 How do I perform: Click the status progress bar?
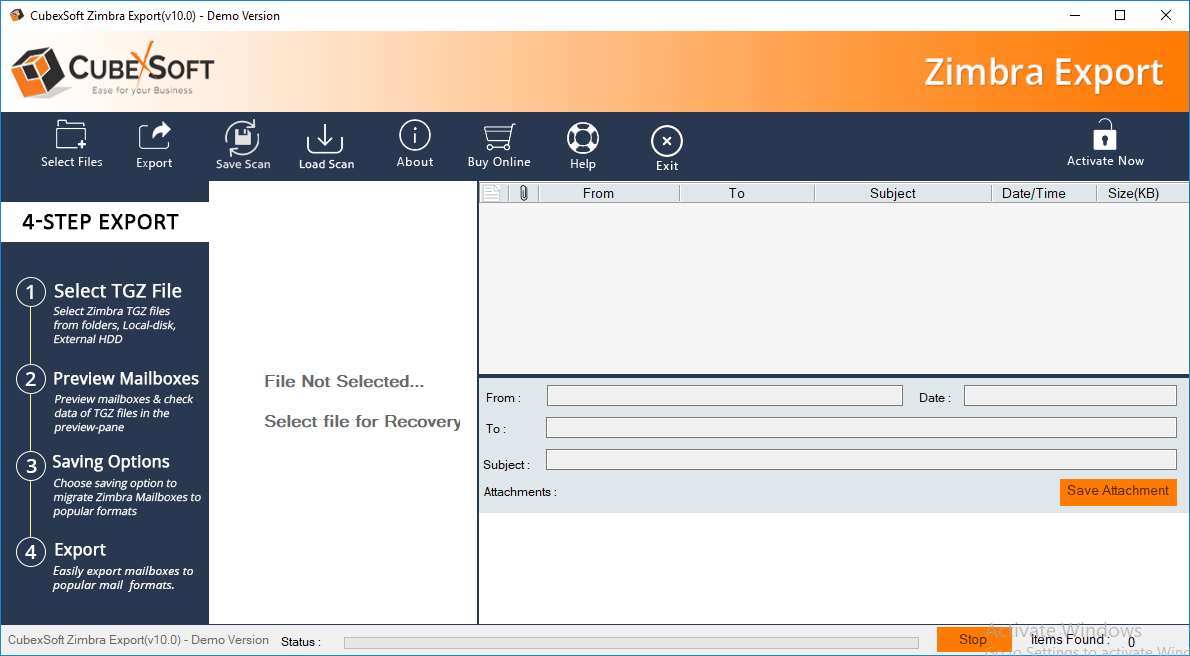click(630, 642)
